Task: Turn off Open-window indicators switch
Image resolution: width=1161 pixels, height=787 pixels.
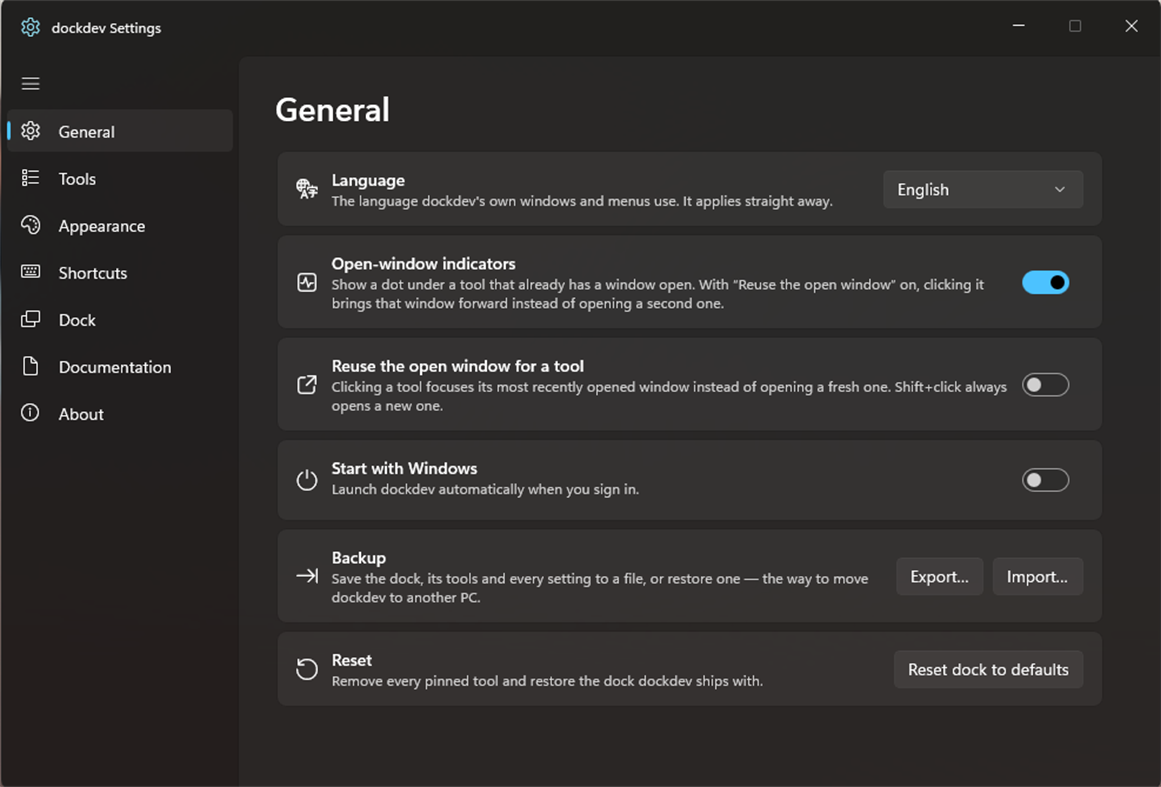Action: (x=1045, y=282)
